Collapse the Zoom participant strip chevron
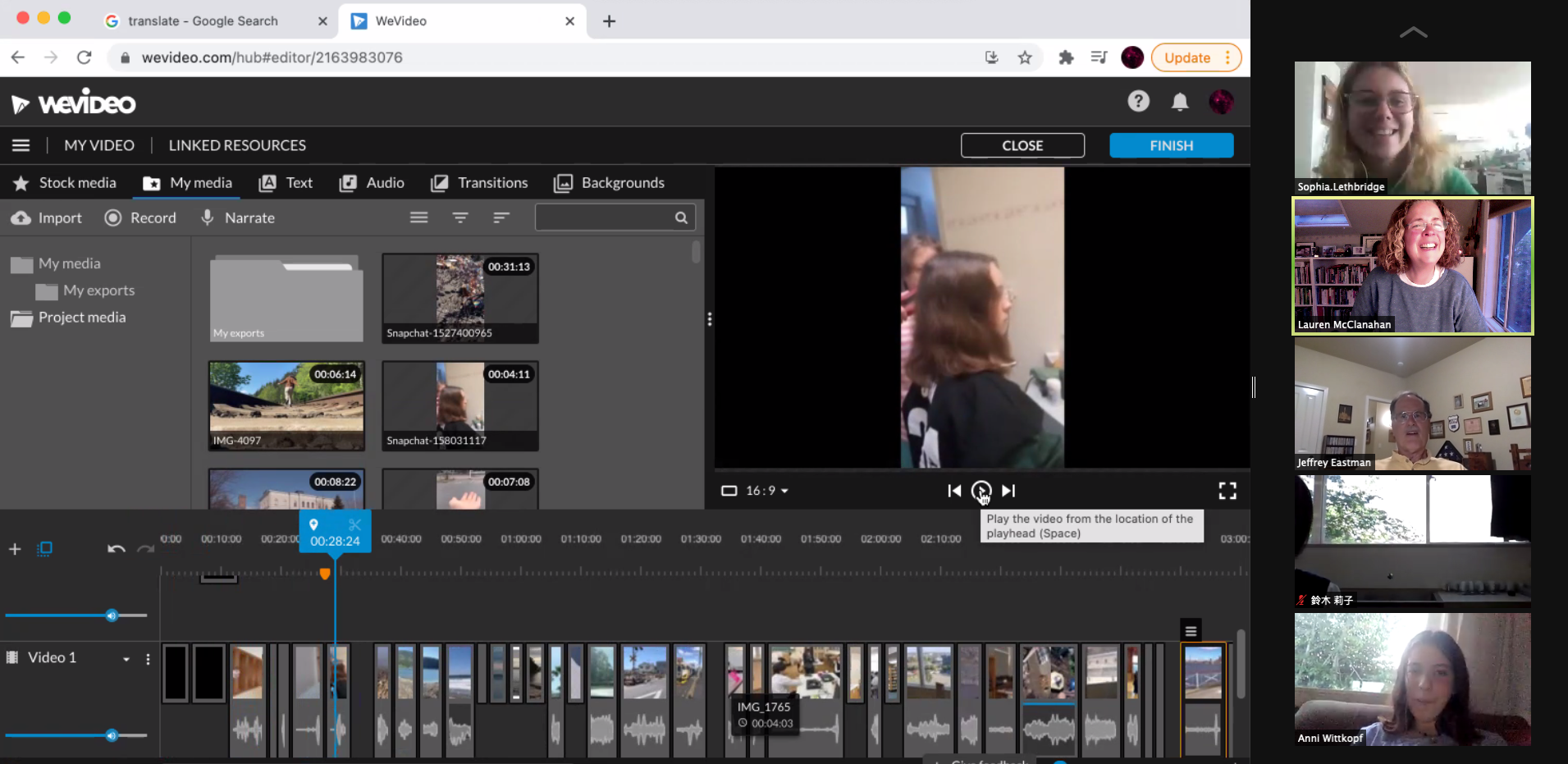Viewport: 1568px width, 764px height. click(1413, 33)
